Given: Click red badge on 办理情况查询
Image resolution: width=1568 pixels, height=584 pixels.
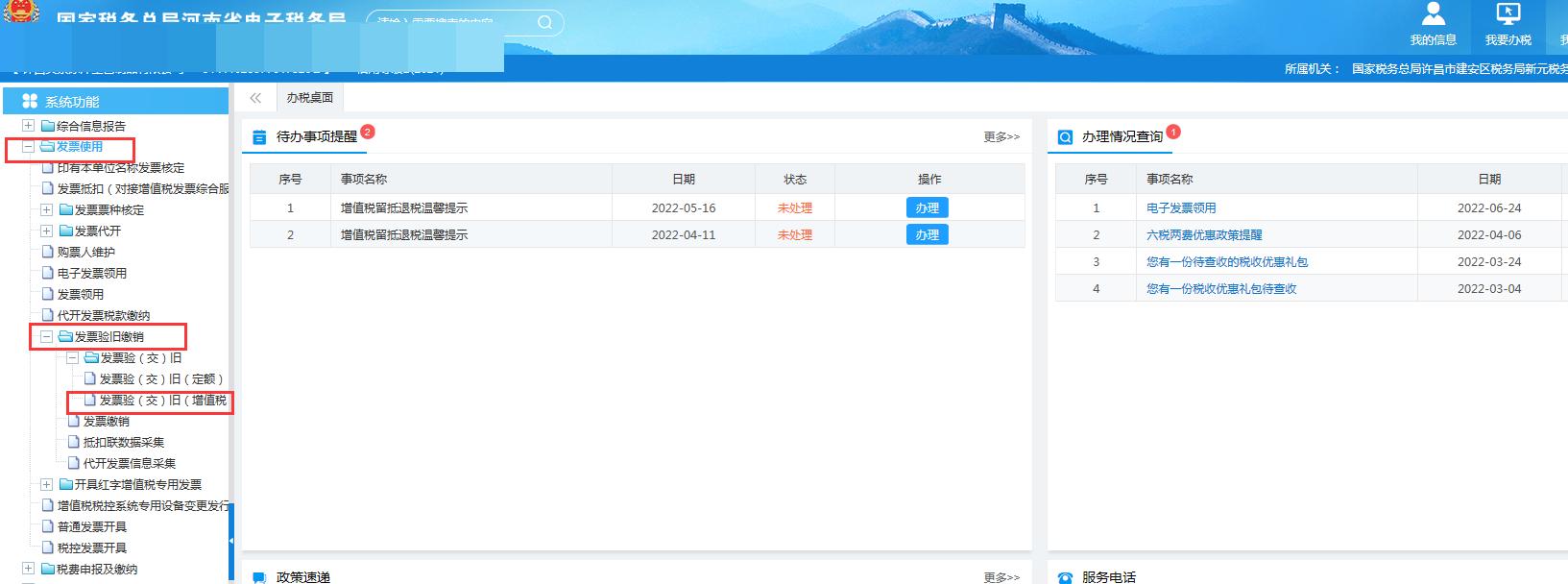Looking at the screenshot, I should (x=1173, y=132).
